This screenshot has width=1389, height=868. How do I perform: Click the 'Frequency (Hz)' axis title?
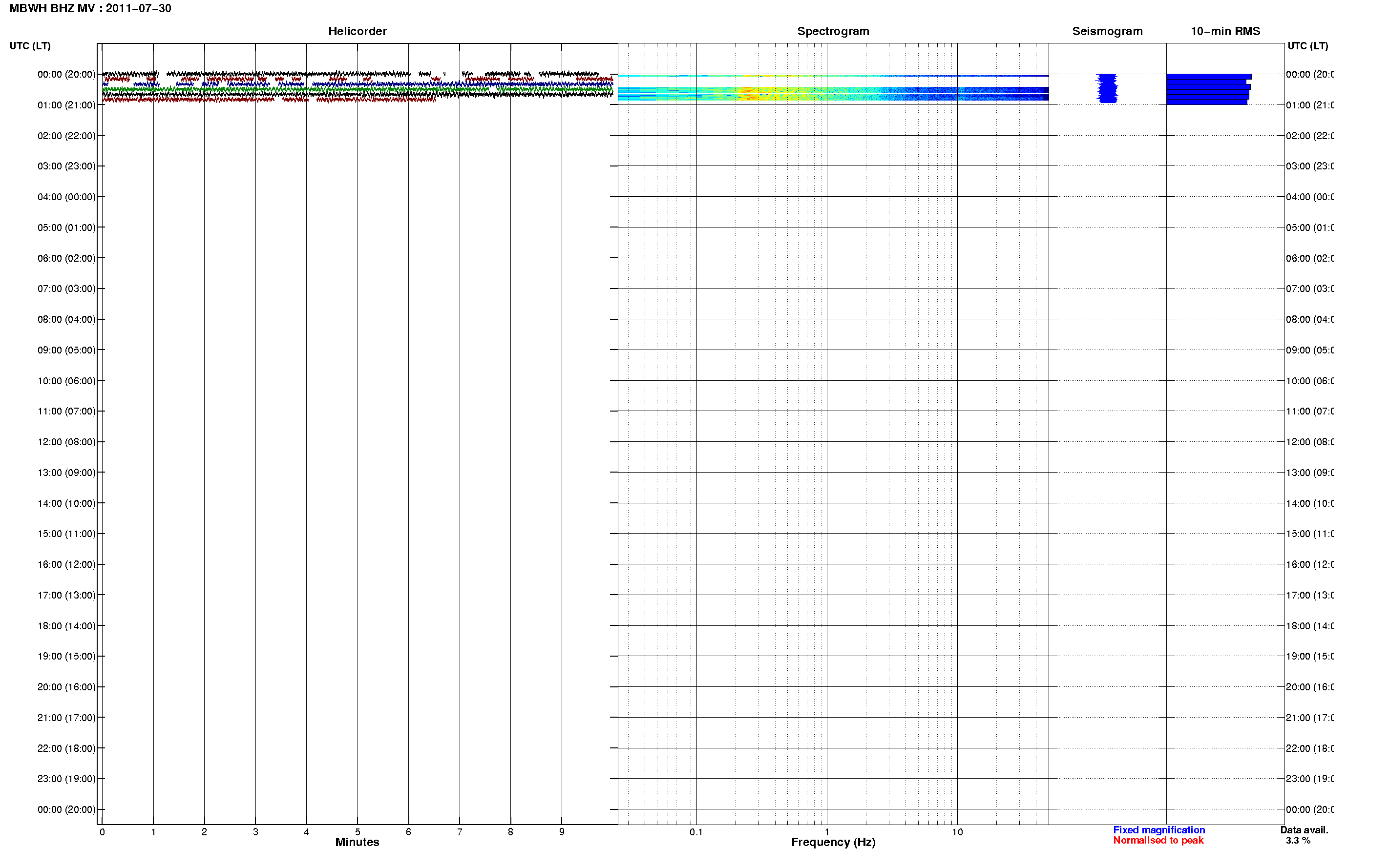pos(833,843)
